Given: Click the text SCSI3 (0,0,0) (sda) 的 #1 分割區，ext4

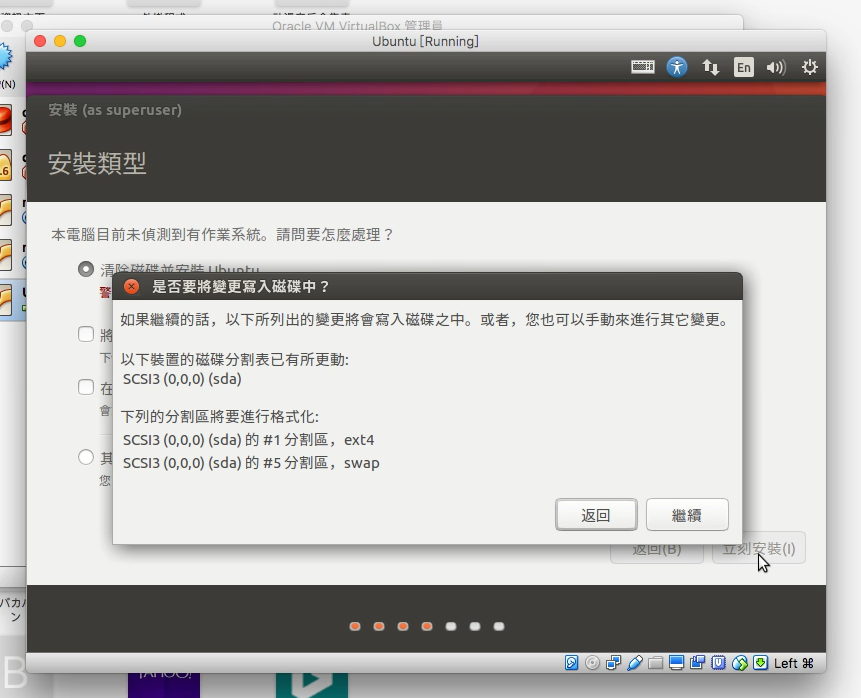Looking at the screenshot, I should (x=248, y=440).
